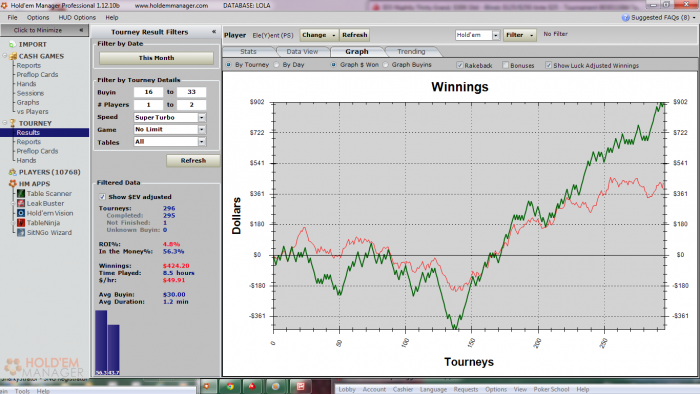Toggle the Rakeback checkbox
This screenshot has width=700, height=394.
click(x=459, y=65)
